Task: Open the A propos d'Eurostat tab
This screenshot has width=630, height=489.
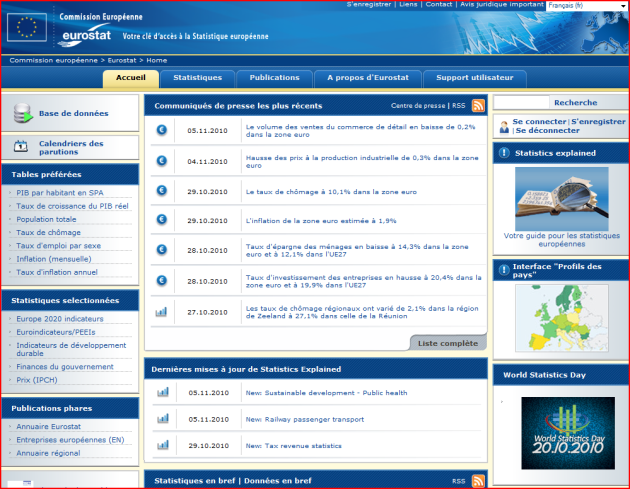Action: click(368, 78)
